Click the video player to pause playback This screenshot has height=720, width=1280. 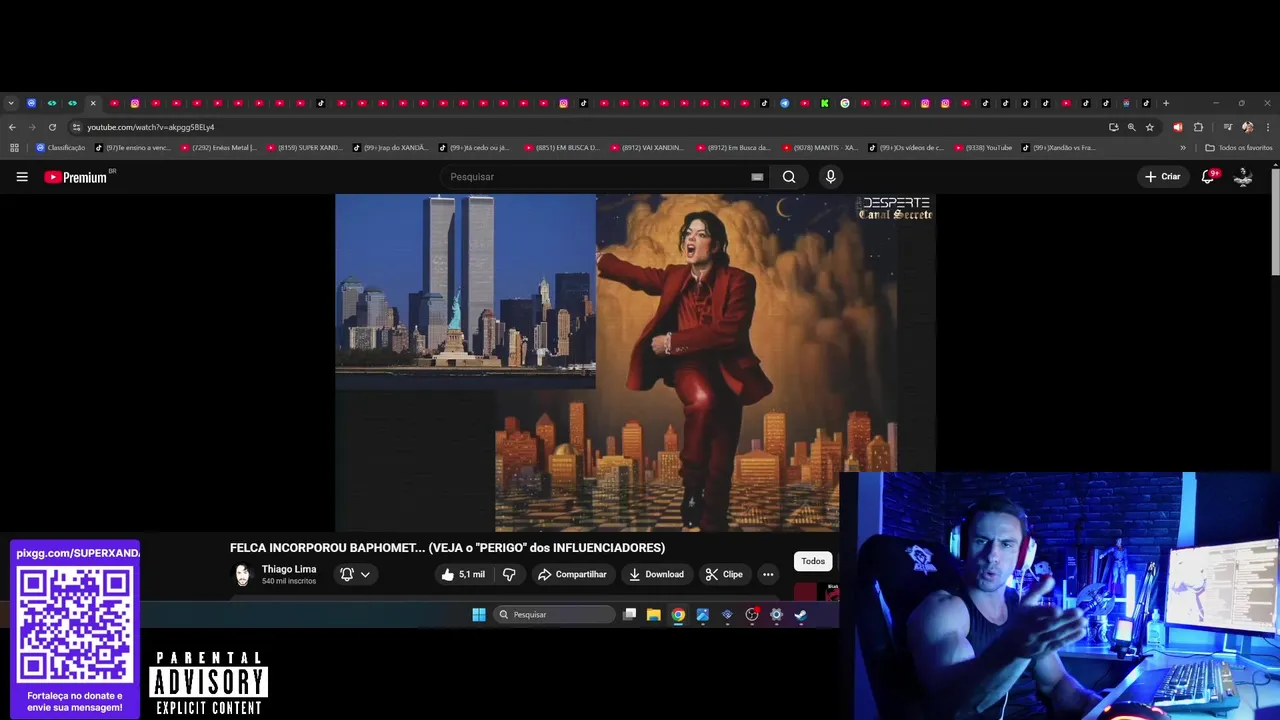pyautogui.click(x=635, y=362)
